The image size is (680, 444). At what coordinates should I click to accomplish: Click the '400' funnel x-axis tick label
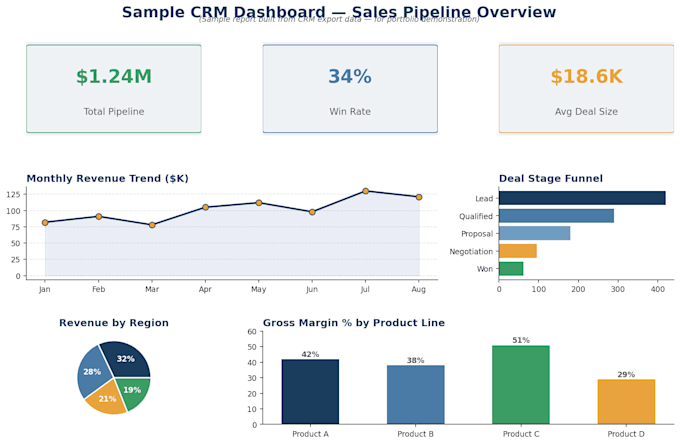coord(657,289)
